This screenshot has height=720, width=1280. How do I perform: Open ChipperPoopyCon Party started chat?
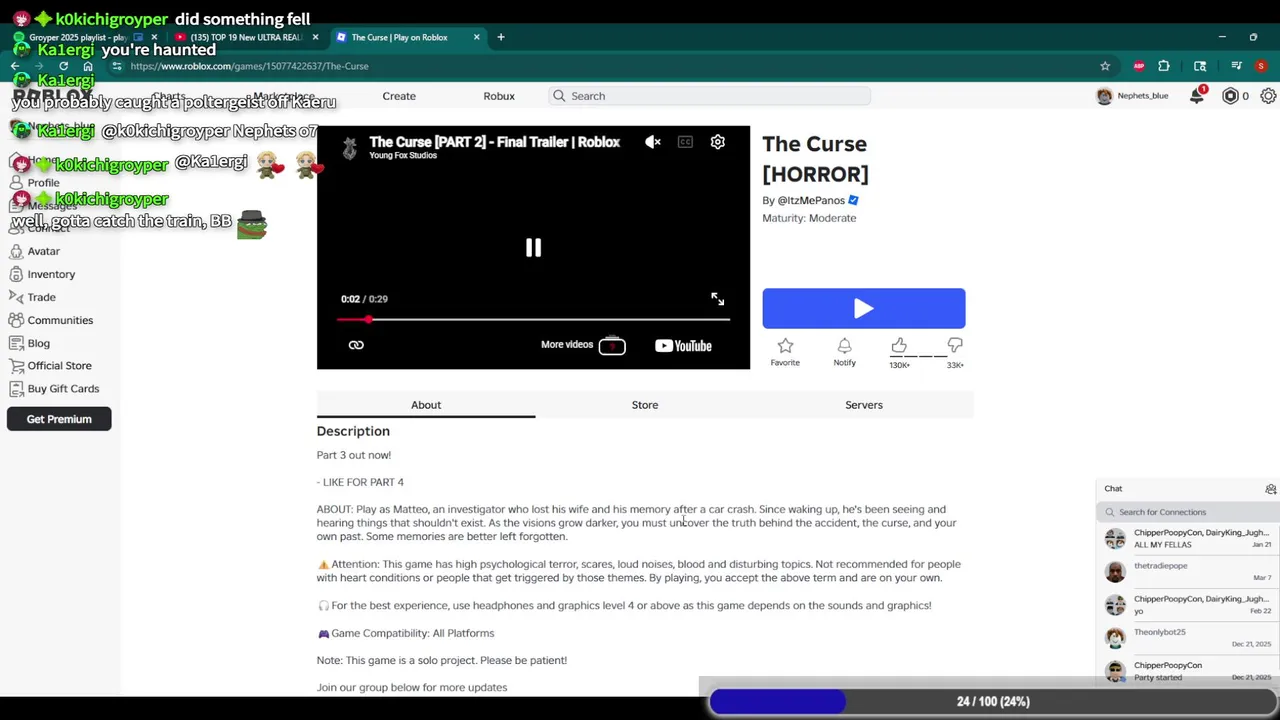pos(1188,671)
